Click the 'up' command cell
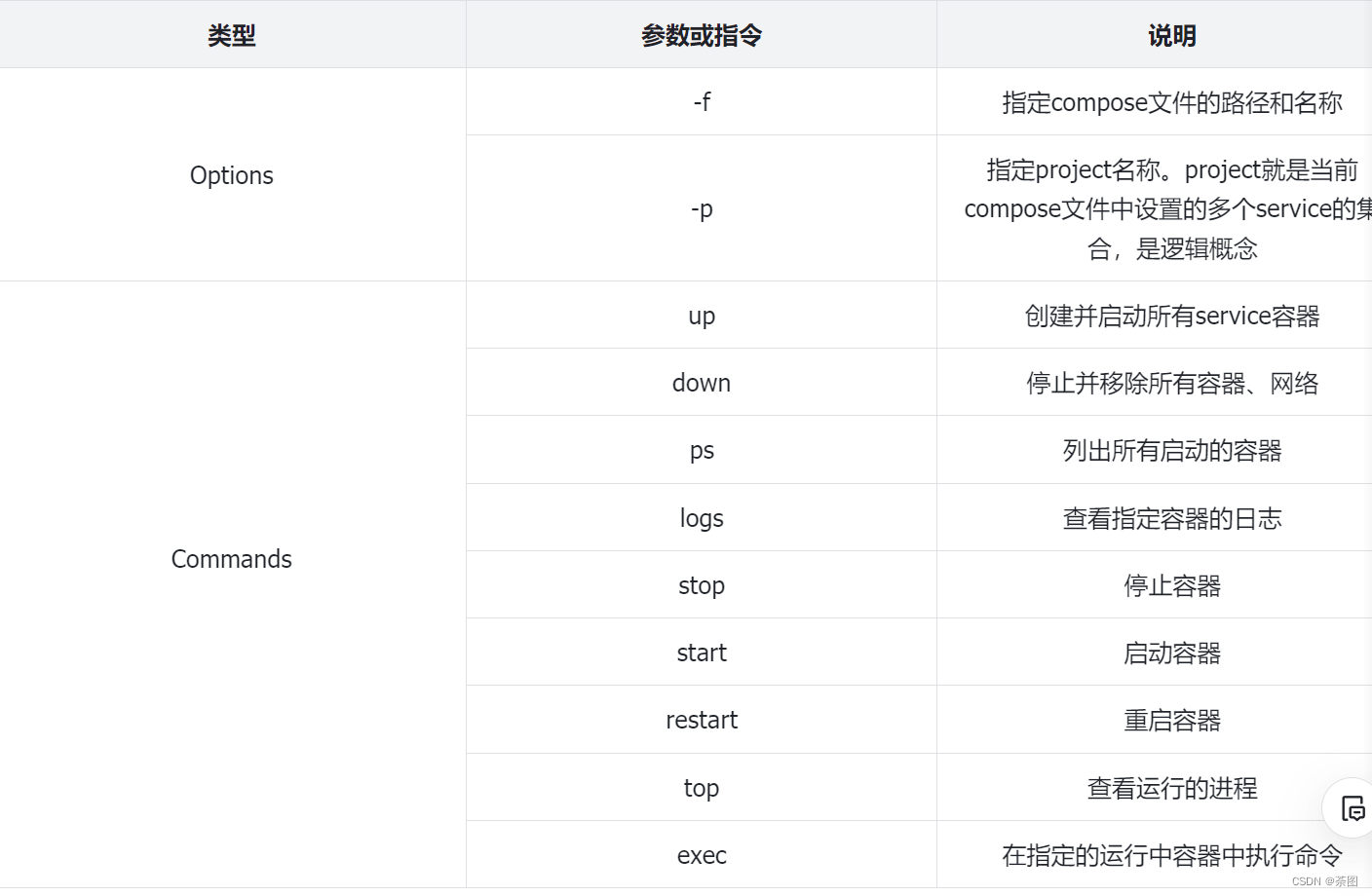Screen dimensions: 1372x896 click(702, 316)
